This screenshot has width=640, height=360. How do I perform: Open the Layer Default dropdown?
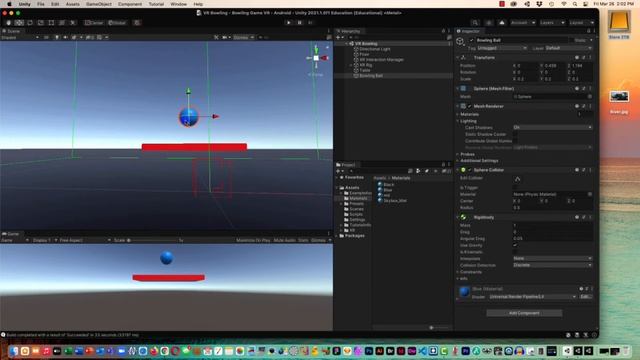click(568, 48)
